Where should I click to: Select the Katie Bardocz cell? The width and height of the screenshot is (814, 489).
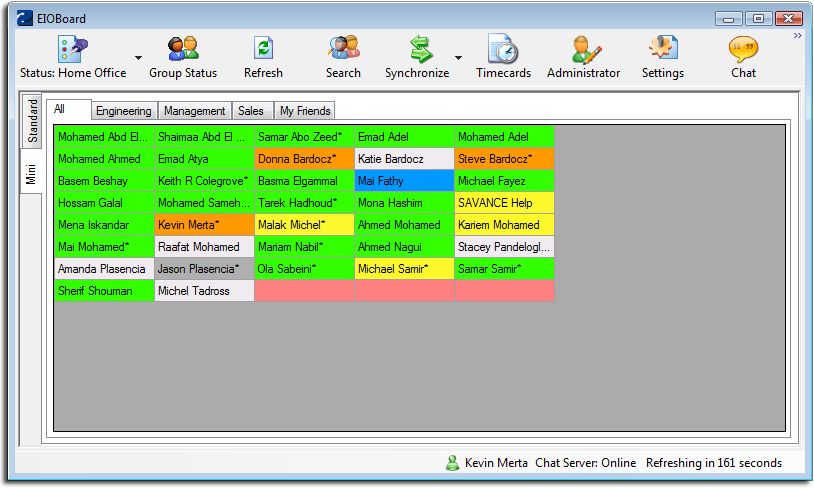[x=404, y=159]
